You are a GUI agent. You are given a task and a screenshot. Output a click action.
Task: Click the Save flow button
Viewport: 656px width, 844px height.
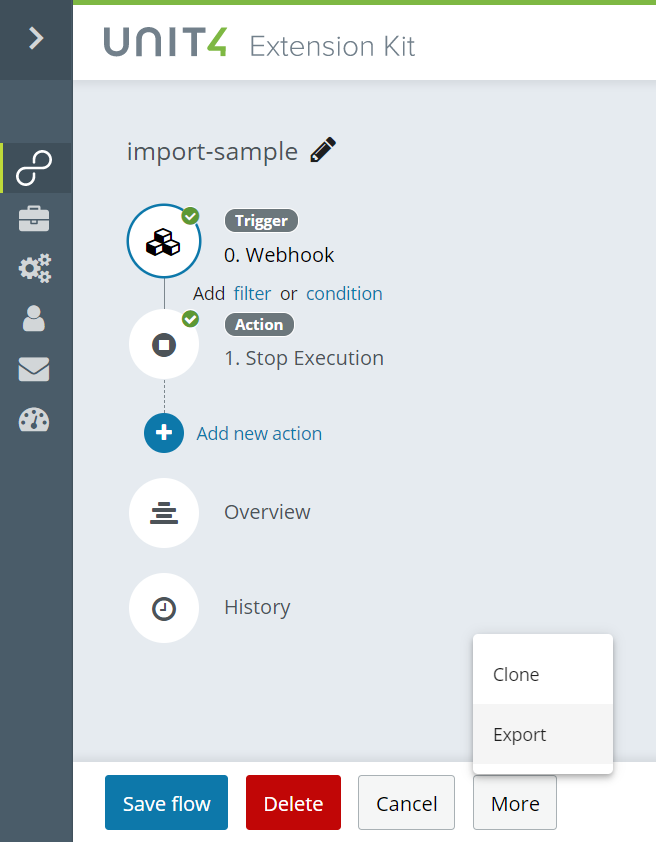pyautogui.click(x=166, y=803)
